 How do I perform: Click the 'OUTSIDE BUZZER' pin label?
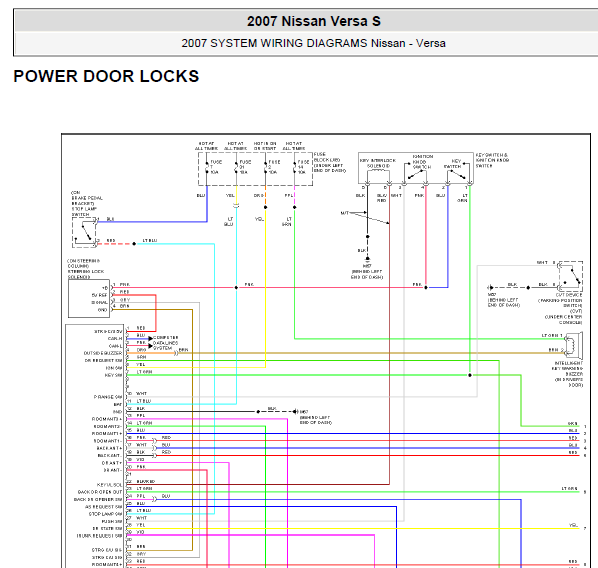[103, 353]
